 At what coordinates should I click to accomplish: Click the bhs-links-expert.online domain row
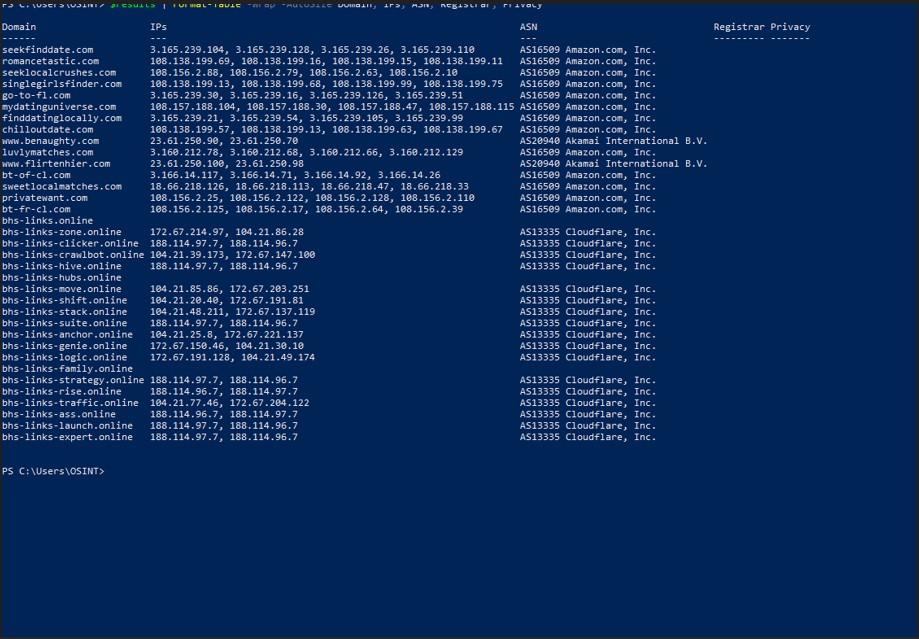pos(67,437)
